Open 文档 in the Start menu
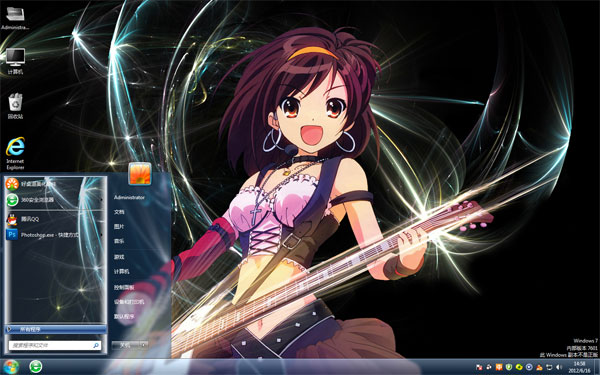Viewport: 600px width, 375px height. click(119, 212)
